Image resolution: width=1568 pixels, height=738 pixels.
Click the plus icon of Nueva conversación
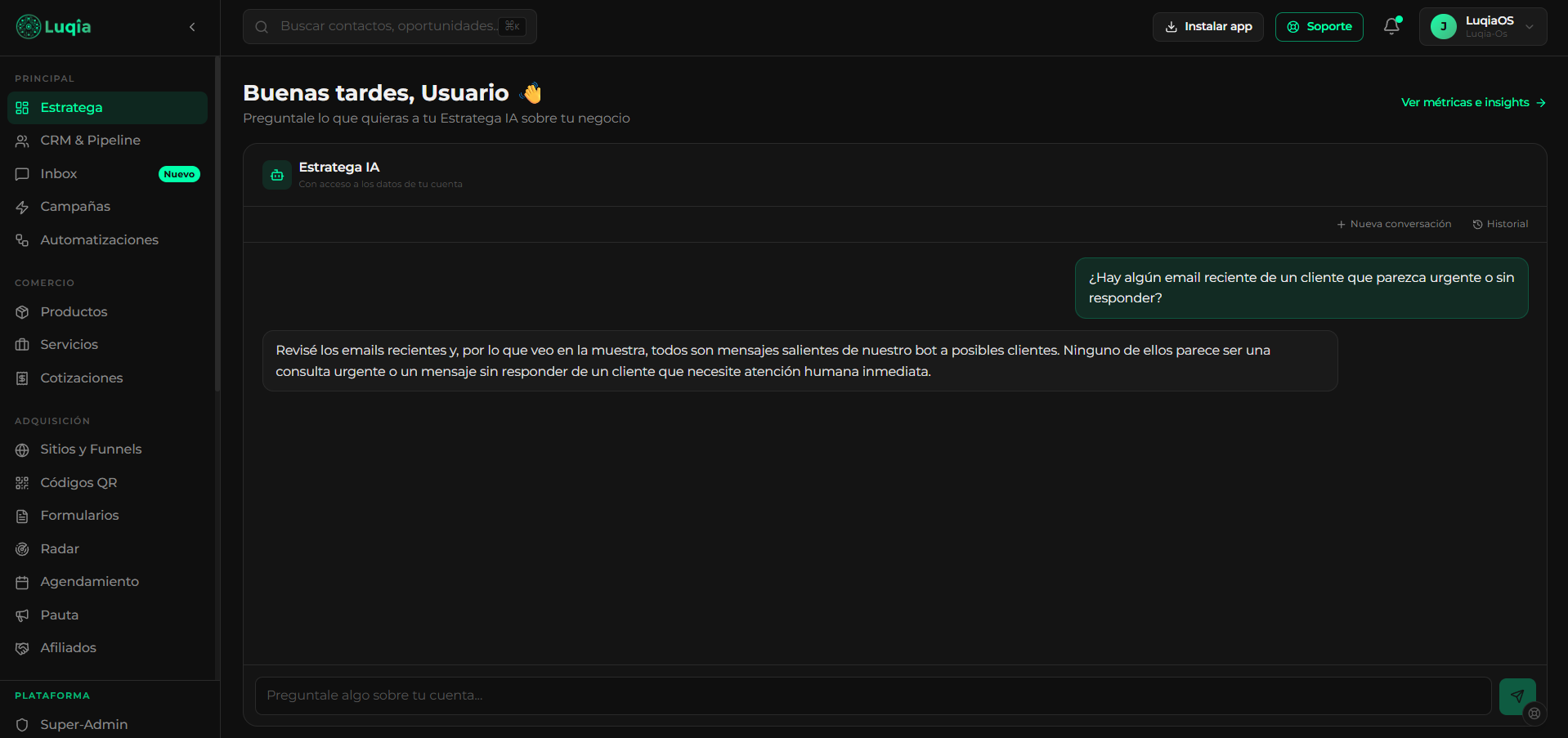click(x=1341, y=225)
